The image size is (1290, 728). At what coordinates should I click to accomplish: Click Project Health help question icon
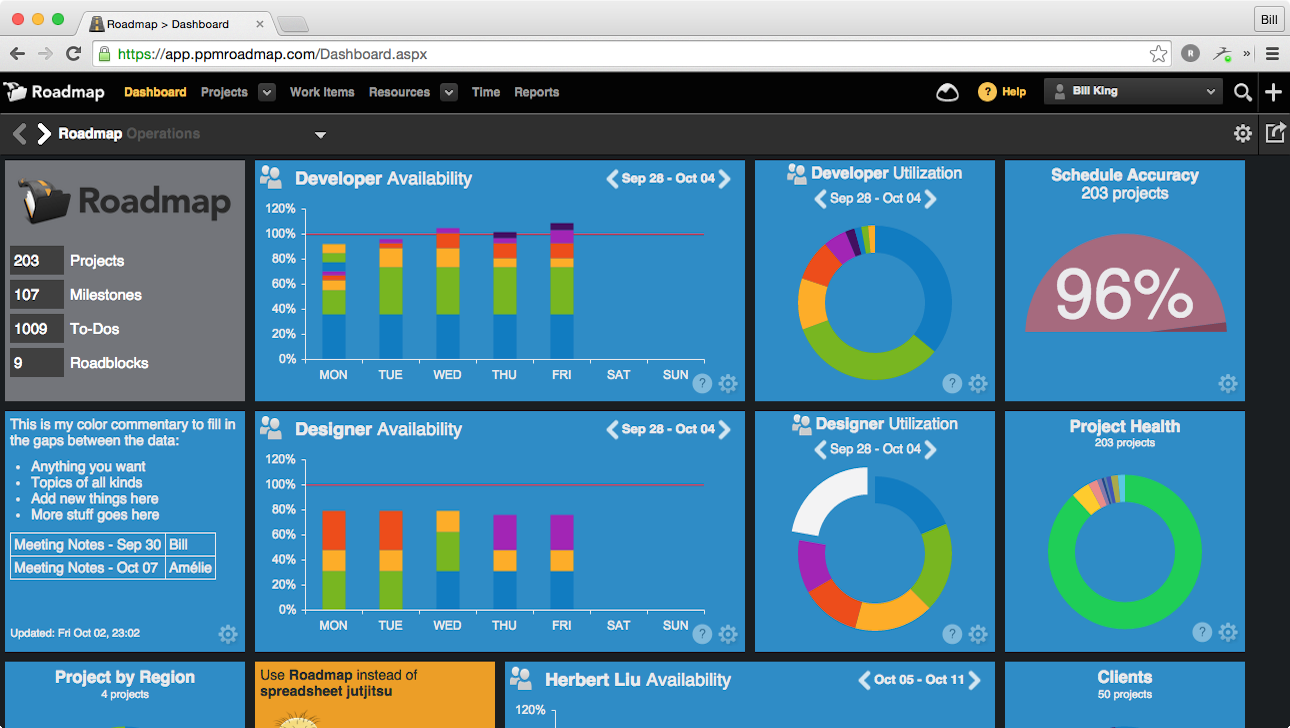click(x=1202, y=632)
